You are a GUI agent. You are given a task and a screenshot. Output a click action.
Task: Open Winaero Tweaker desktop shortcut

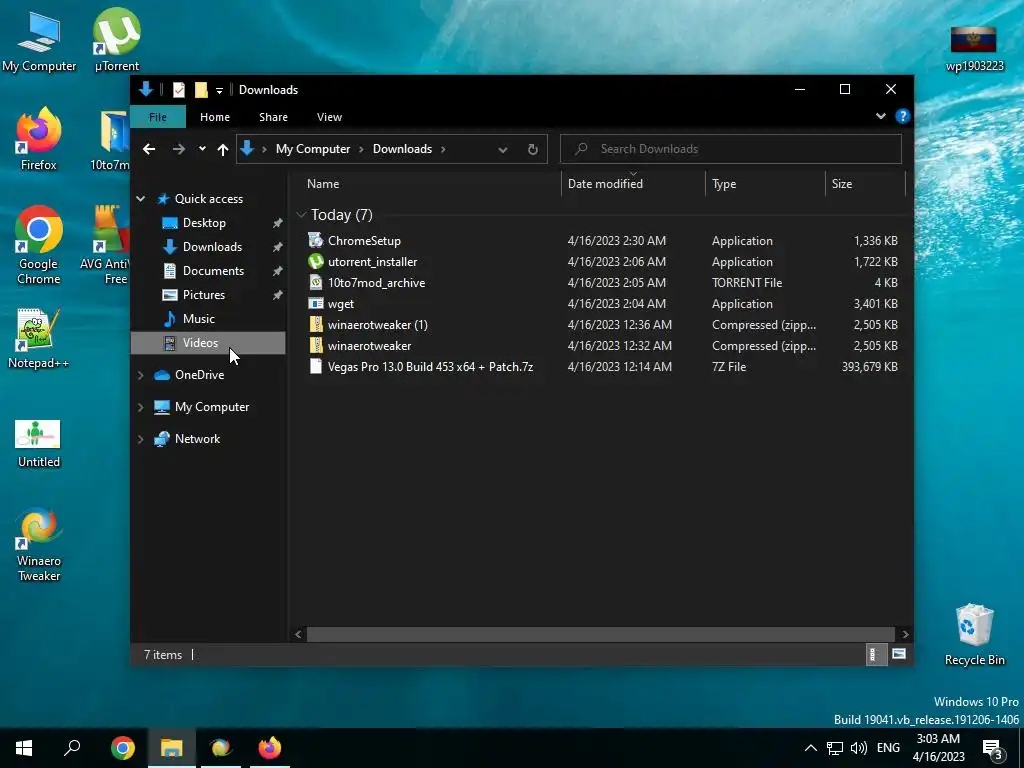[x=39, y=544]
